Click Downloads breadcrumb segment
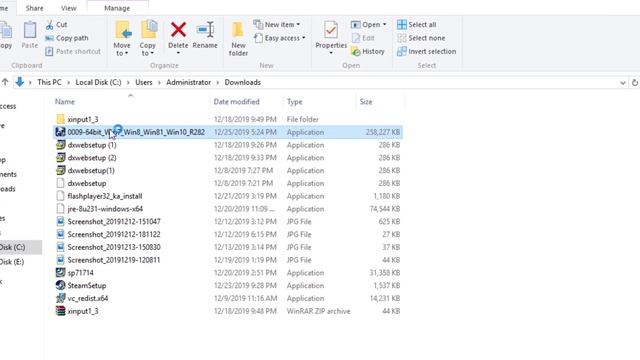This screenshot has width=640, height=360. coord(242,82)
